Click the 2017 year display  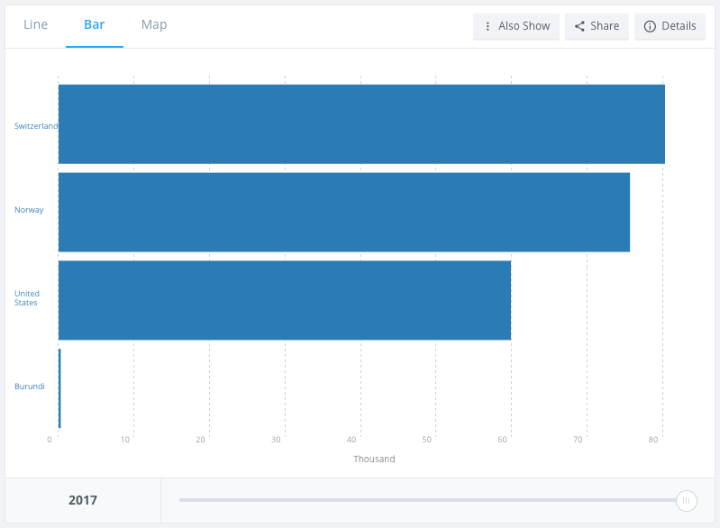(x=83, y=500)
